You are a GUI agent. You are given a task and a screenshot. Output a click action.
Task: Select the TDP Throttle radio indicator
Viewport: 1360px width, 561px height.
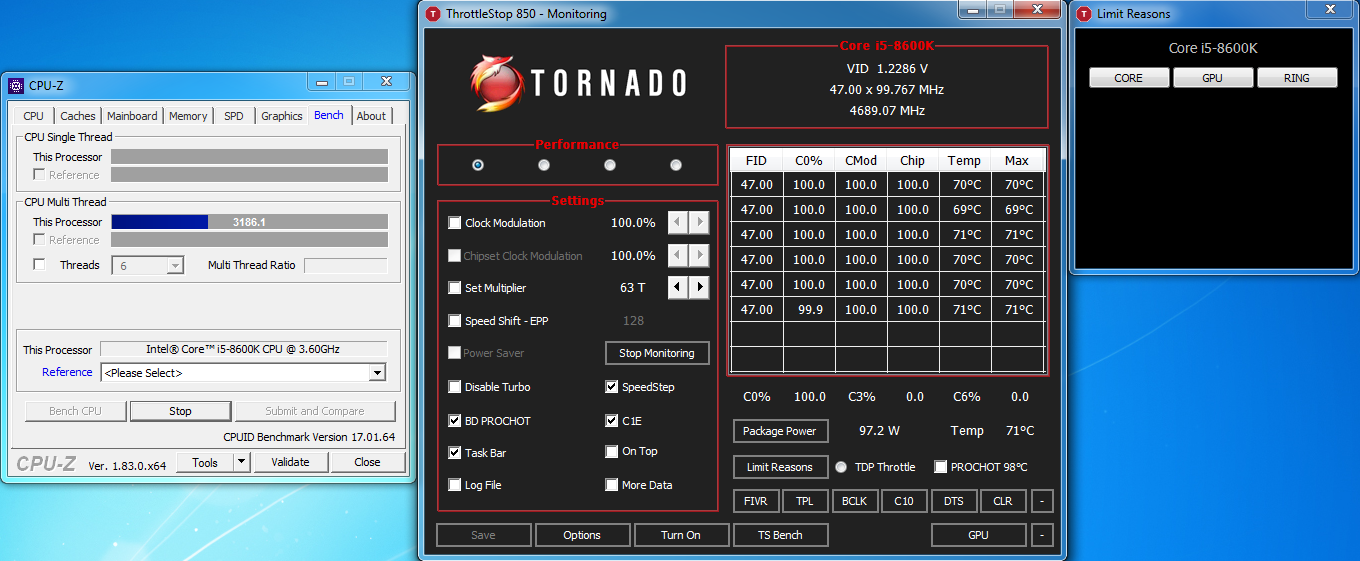841,467
